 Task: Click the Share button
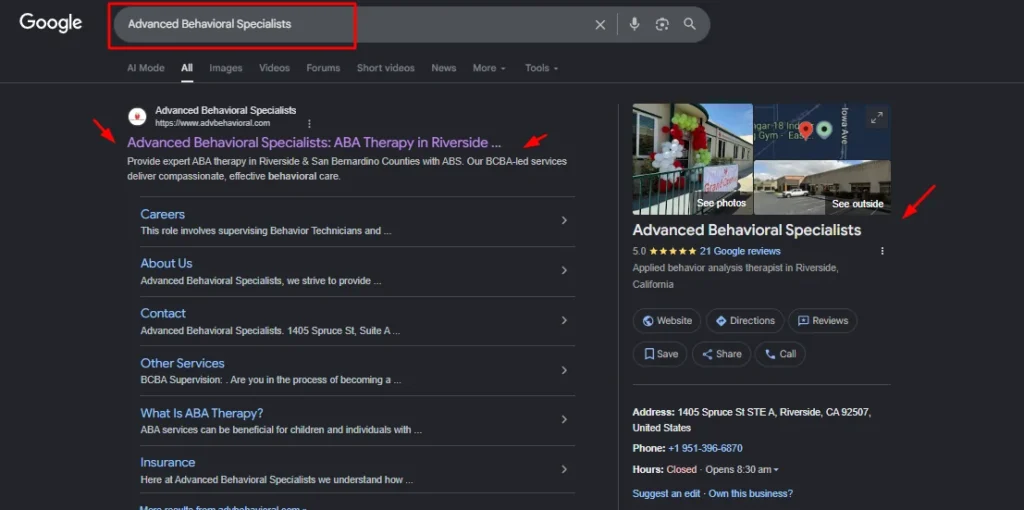pyautogui.click(x=721, y=354)
